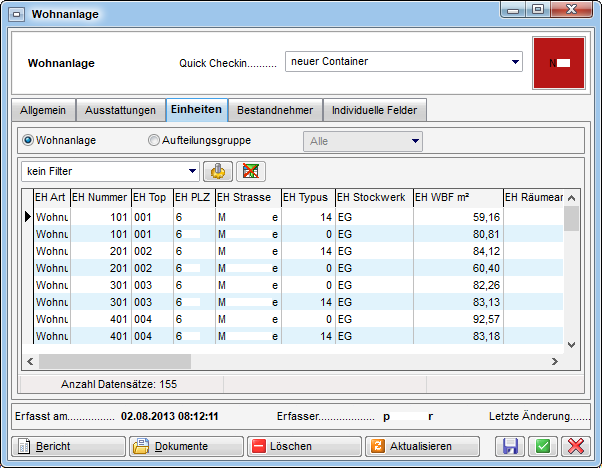This screenshot has height=468, width=602.
Task: Select the cell with area 60,40
Action: tap(458, 268)
